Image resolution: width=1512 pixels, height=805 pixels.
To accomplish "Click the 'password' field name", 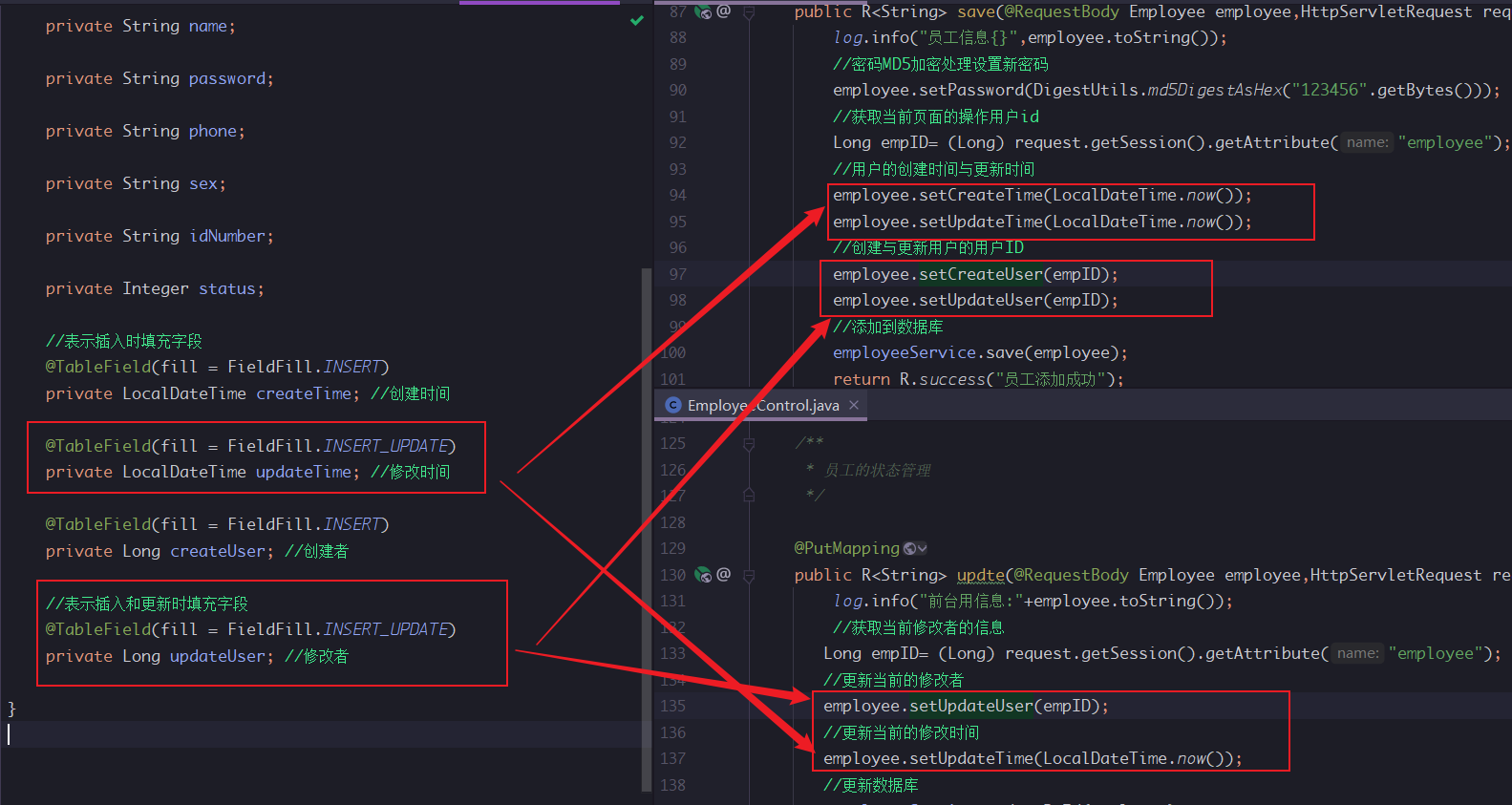I will pyautogui.click(x=227, y=78).
